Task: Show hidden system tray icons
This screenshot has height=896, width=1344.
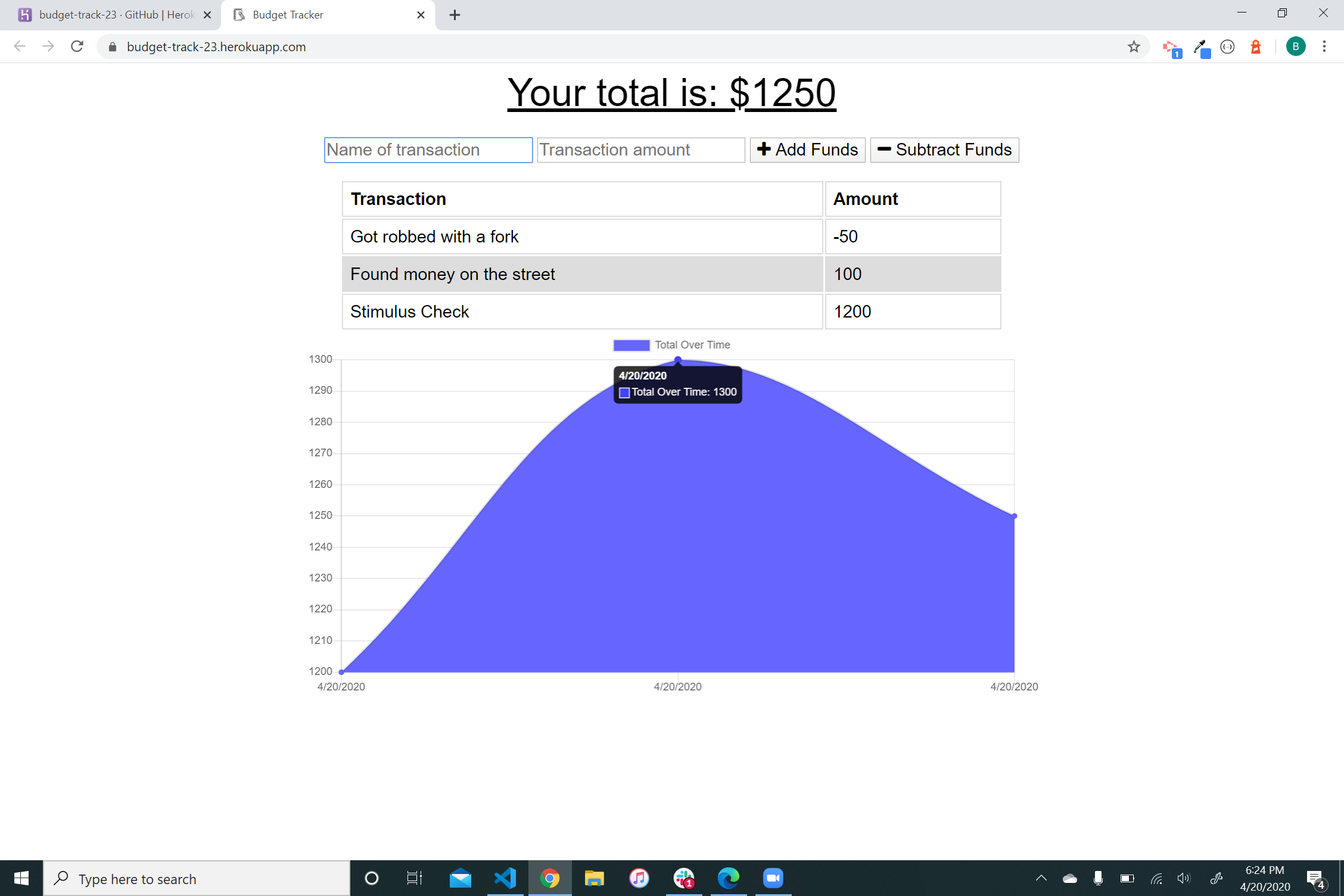Action: 1041,878
